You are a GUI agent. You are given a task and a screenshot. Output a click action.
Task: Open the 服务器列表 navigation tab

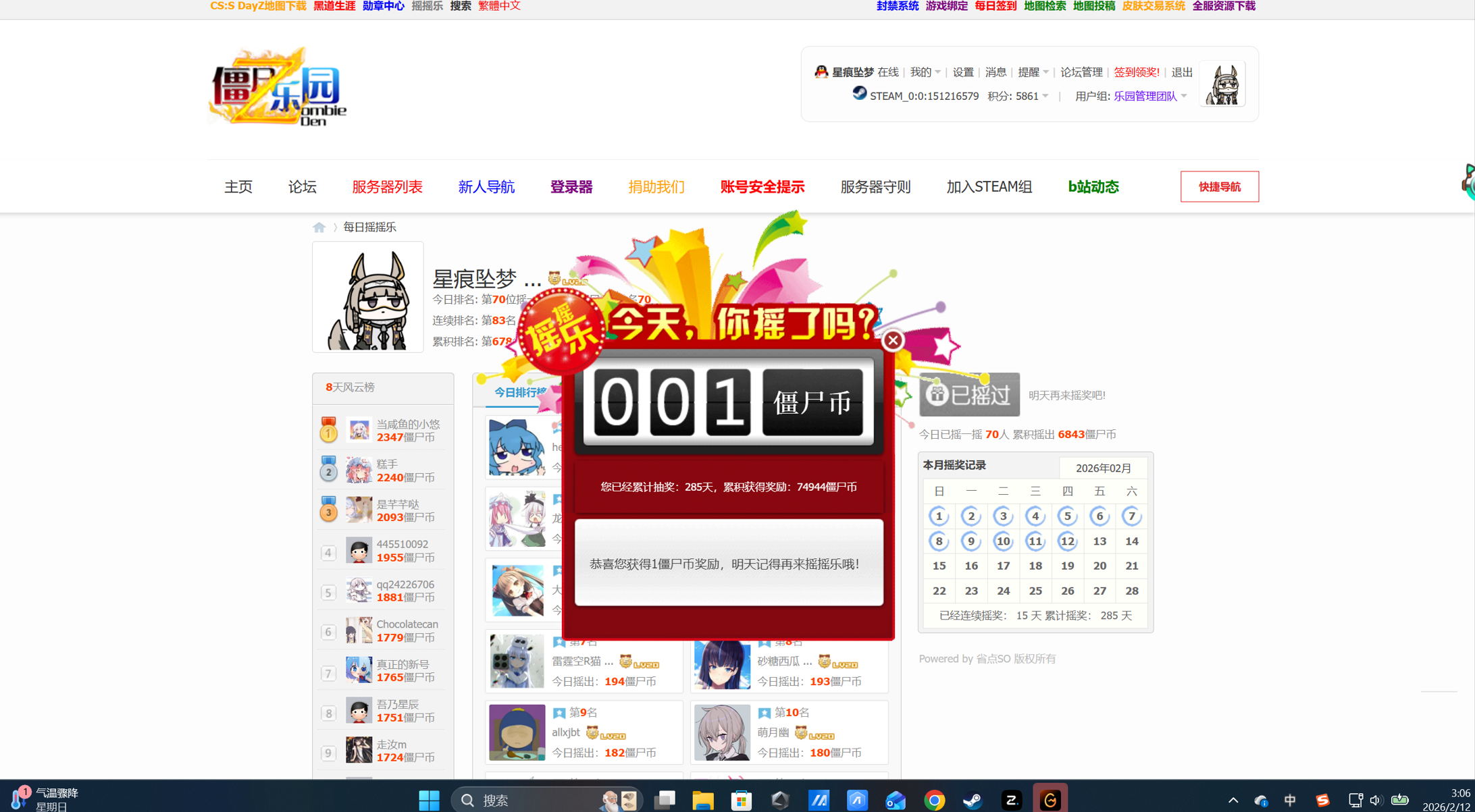point(387,187)
